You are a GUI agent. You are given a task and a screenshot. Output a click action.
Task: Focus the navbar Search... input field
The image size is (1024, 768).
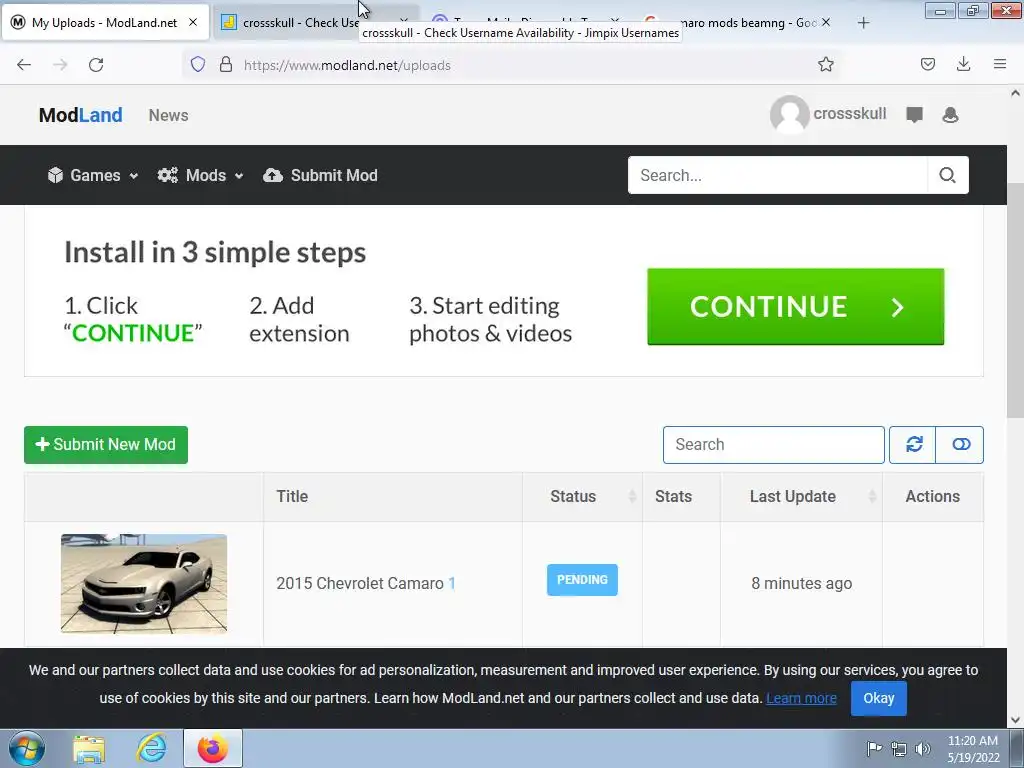coord(778,175)
